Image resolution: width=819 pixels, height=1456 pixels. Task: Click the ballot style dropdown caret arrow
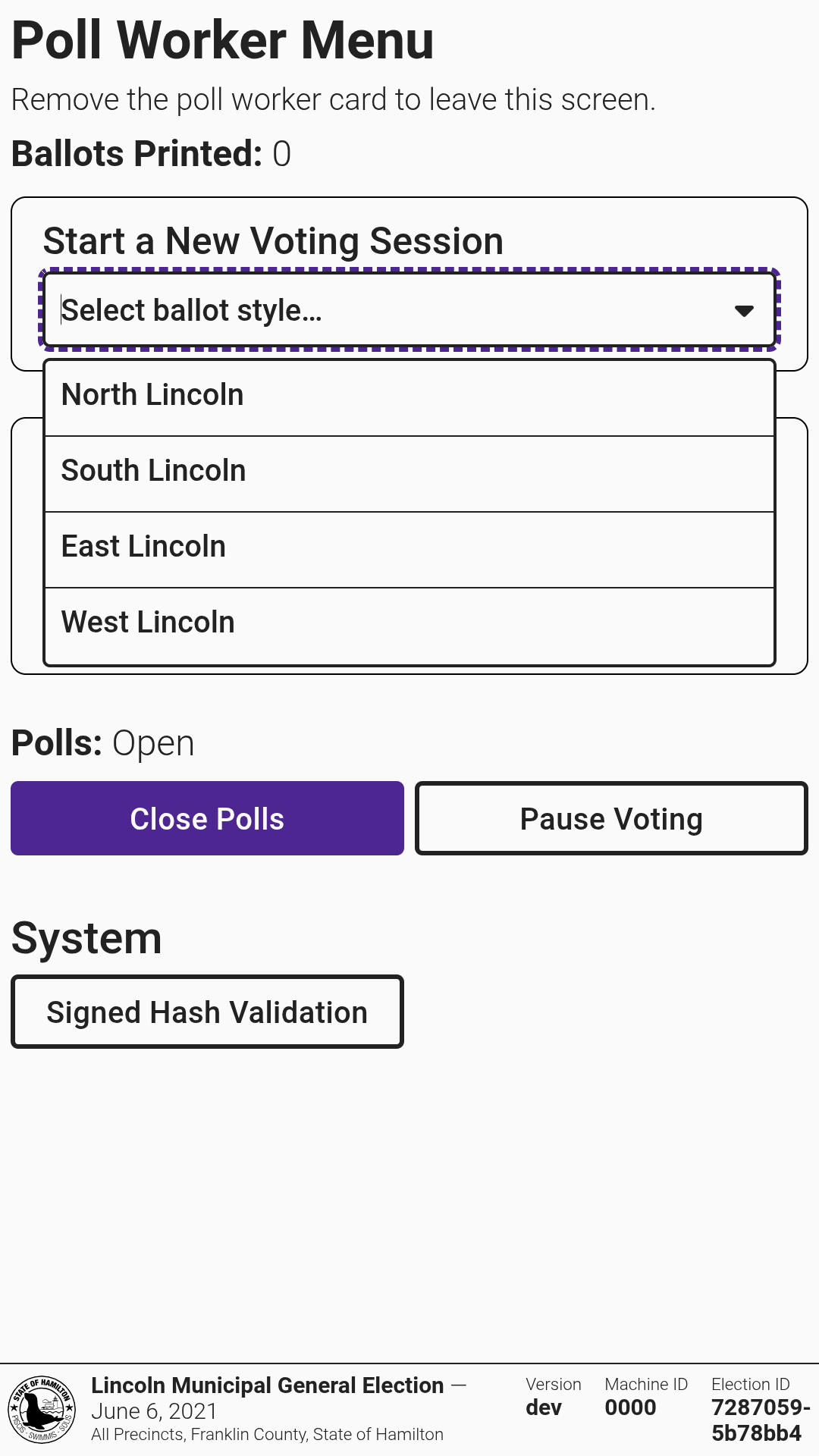pos(744,311)
